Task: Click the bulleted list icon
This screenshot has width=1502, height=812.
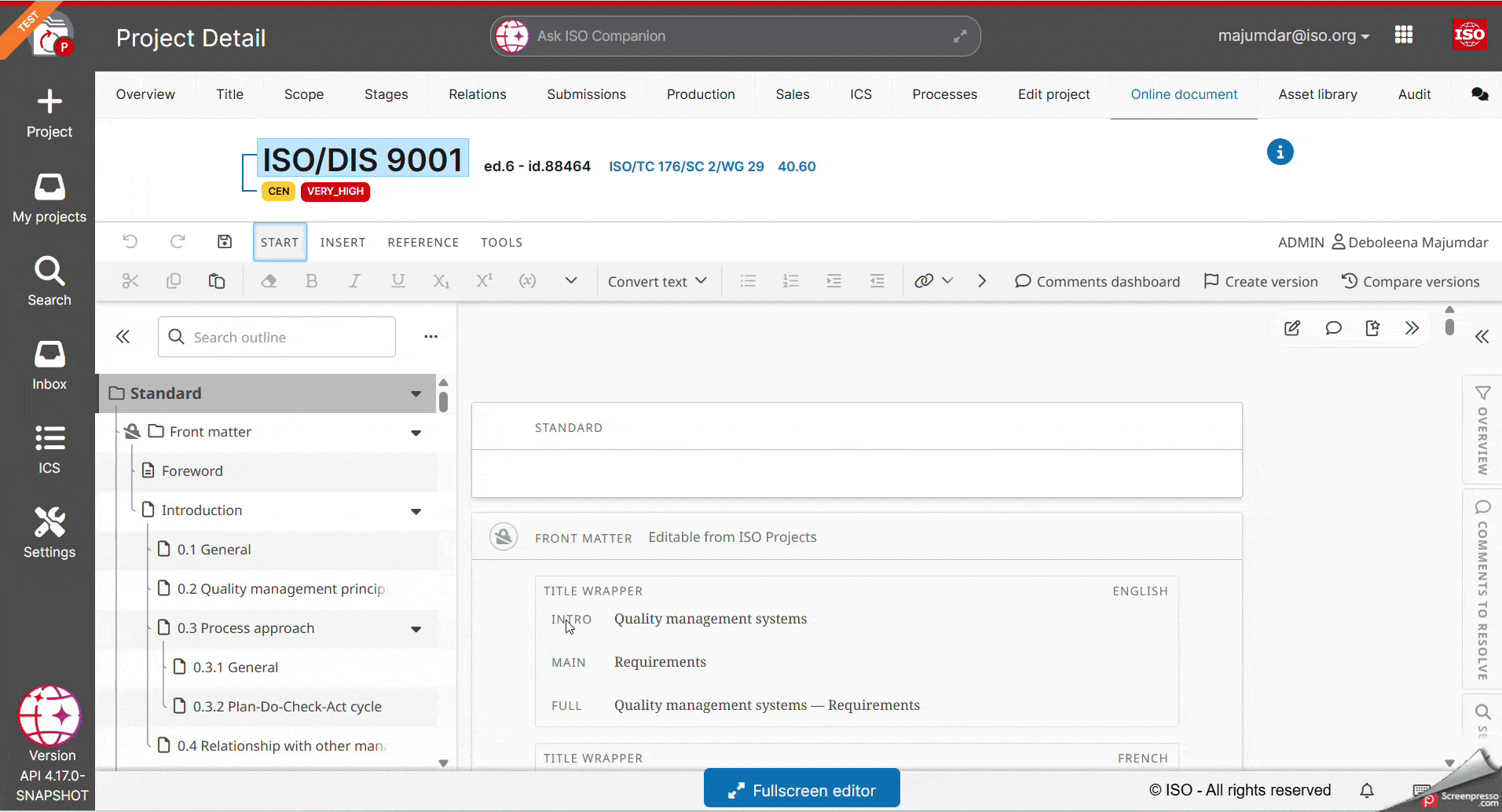Action: pos(748,281)
